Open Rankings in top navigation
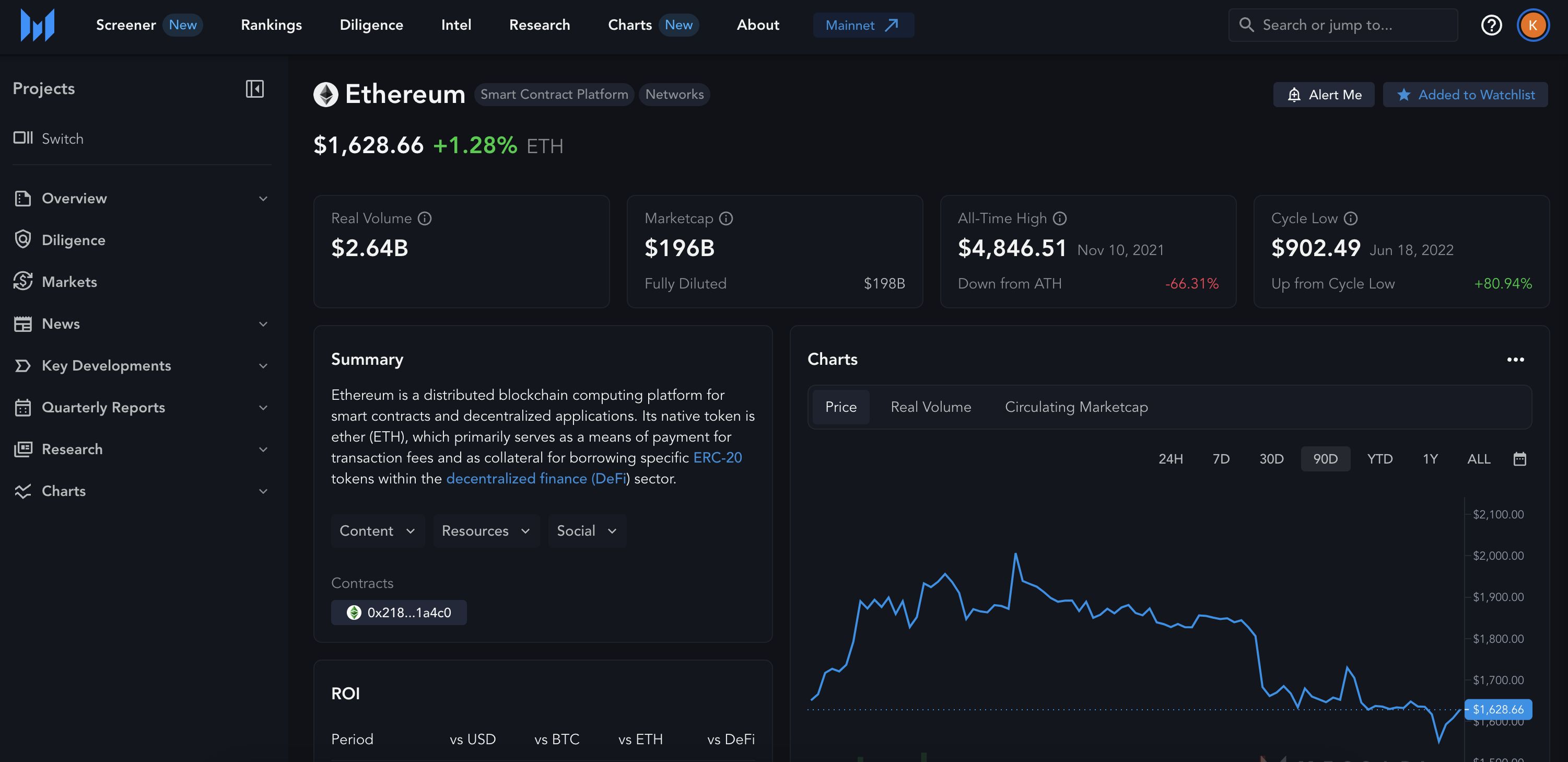1568x762 pixels. tap(271, 25)
